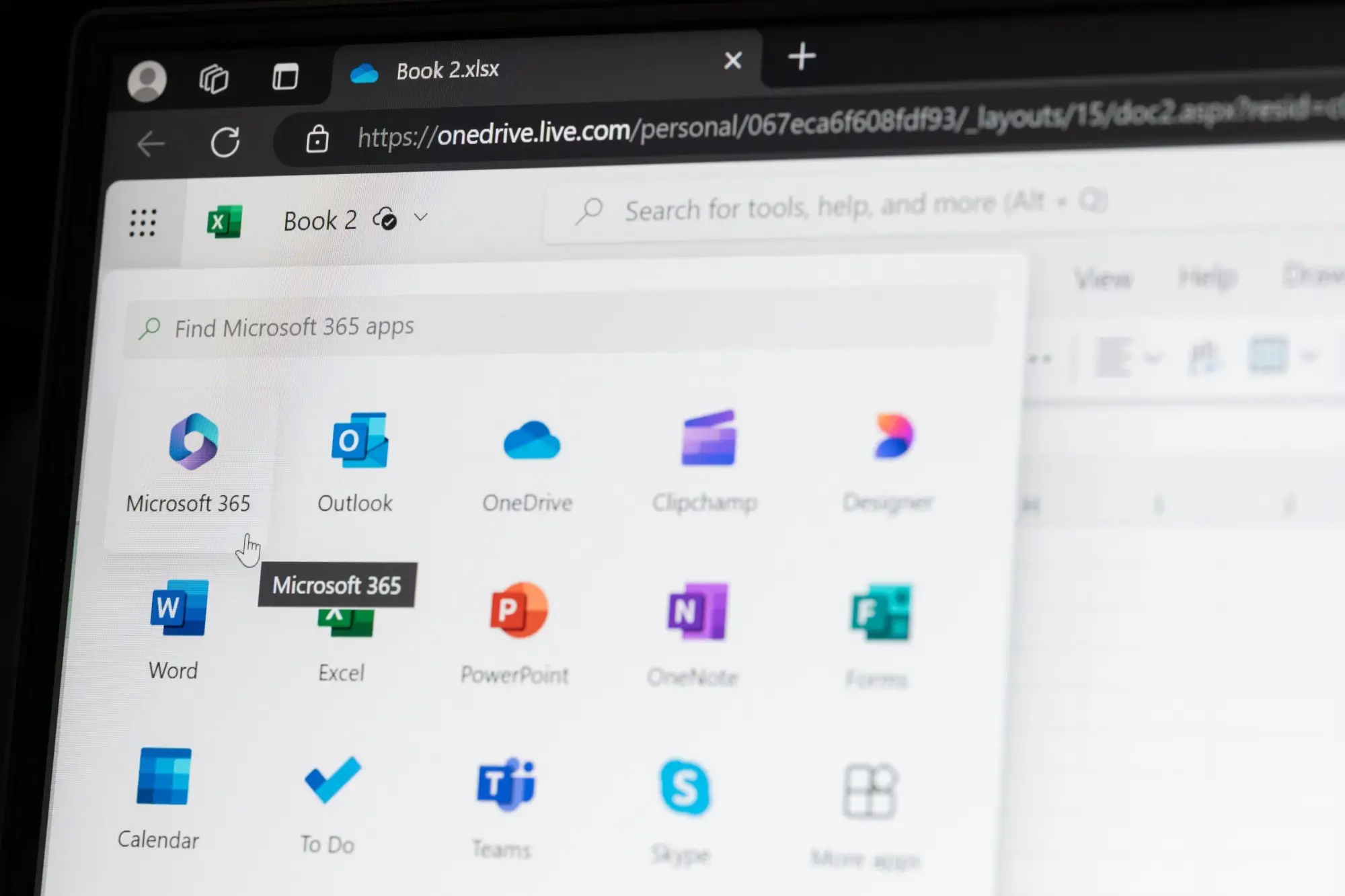The image size is (1345, 896).
Task: Launch the To Do app
Action: (x=330, y=805)
